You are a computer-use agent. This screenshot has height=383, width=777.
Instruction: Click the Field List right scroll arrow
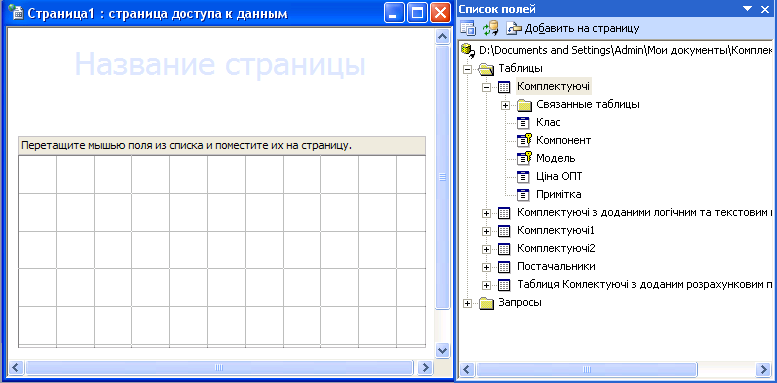(762, 369)
